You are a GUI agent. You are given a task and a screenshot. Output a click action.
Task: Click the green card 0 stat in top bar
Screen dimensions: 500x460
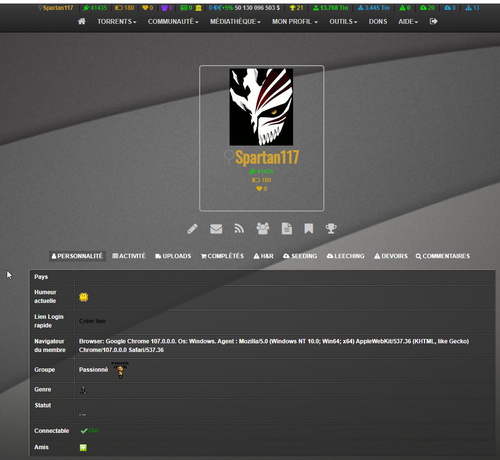click(186, 8)
